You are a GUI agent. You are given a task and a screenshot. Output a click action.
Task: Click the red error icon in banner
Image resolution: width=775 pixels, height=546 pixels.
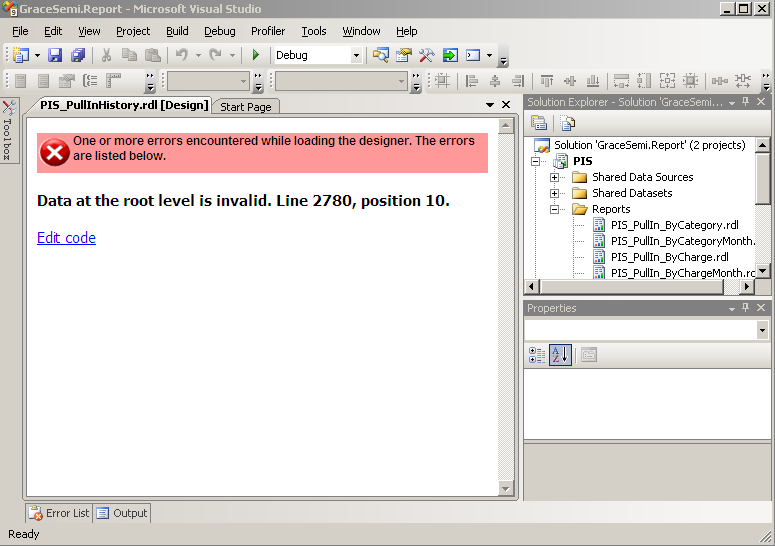[x=54, y=152]
